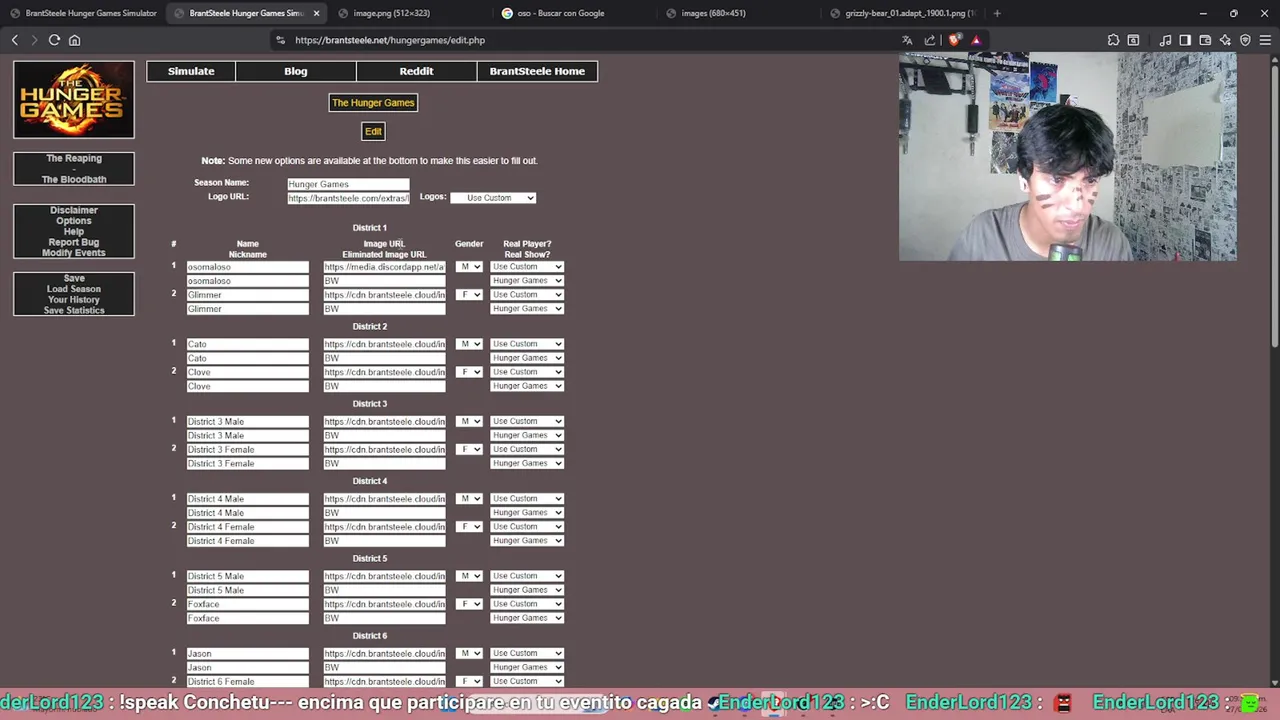Click the Season Name input field

[348, 184]
